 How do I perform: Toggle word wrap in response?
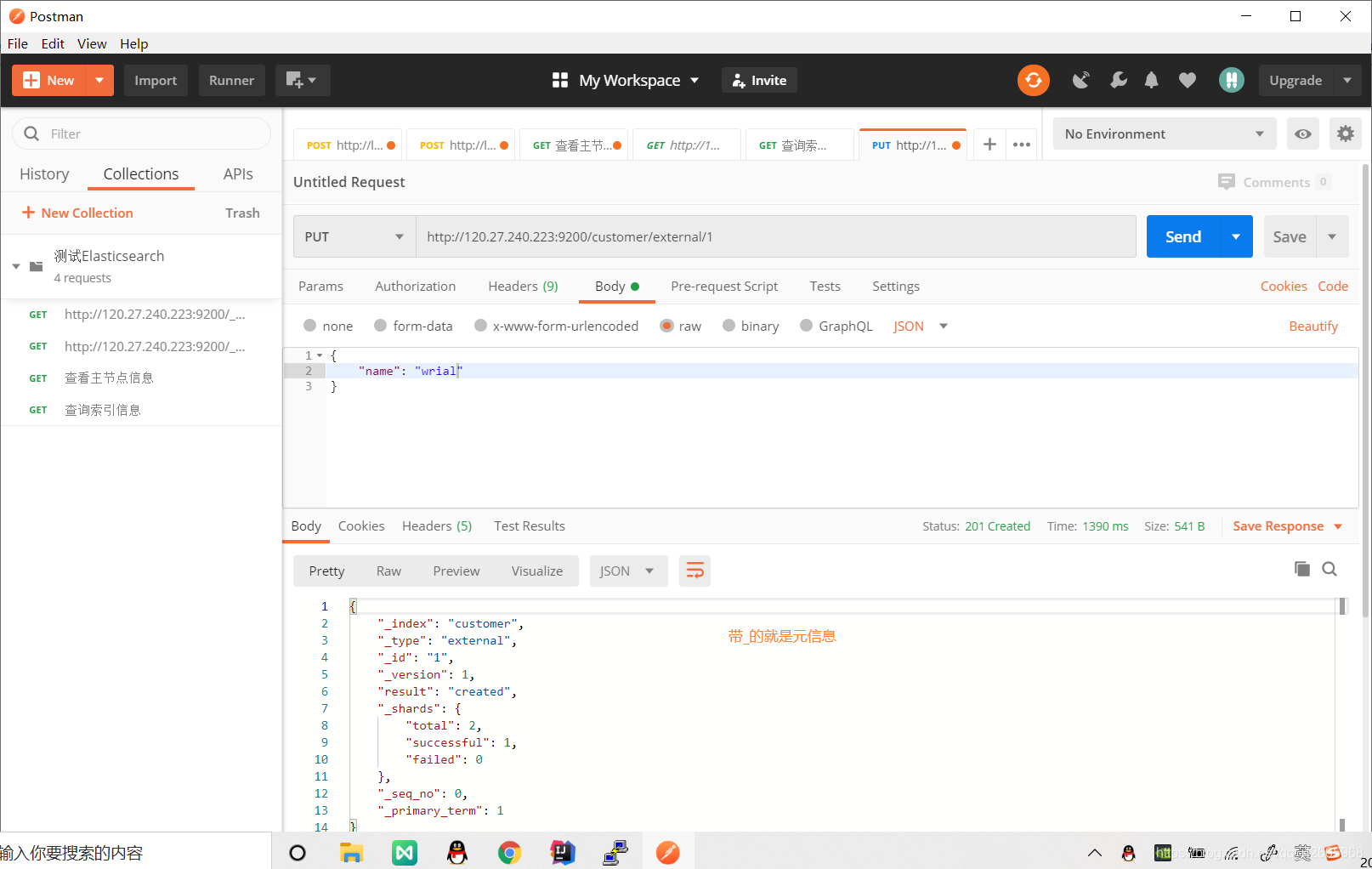tap(695, 571)
